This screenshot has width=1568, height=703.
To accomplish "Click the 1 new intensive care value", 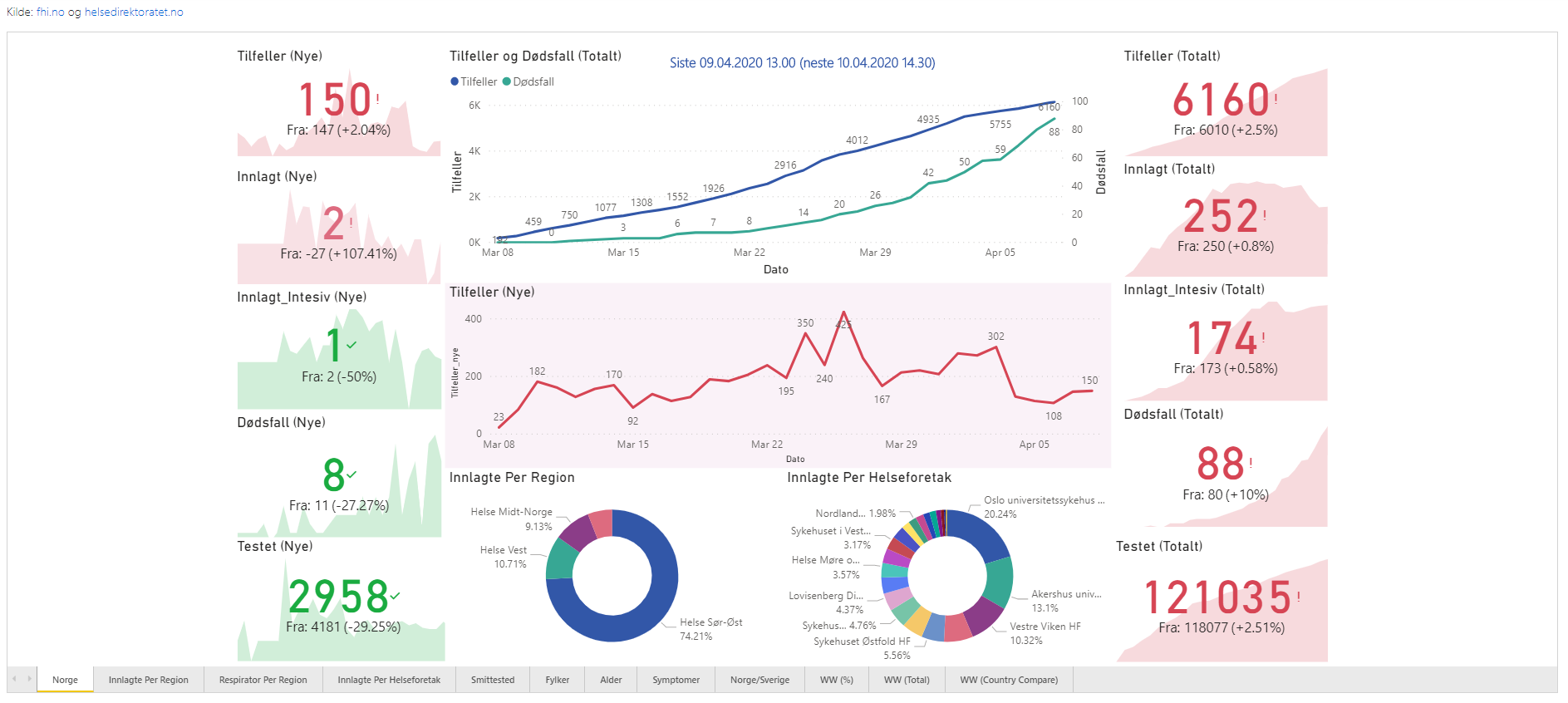I will point(334,346).
